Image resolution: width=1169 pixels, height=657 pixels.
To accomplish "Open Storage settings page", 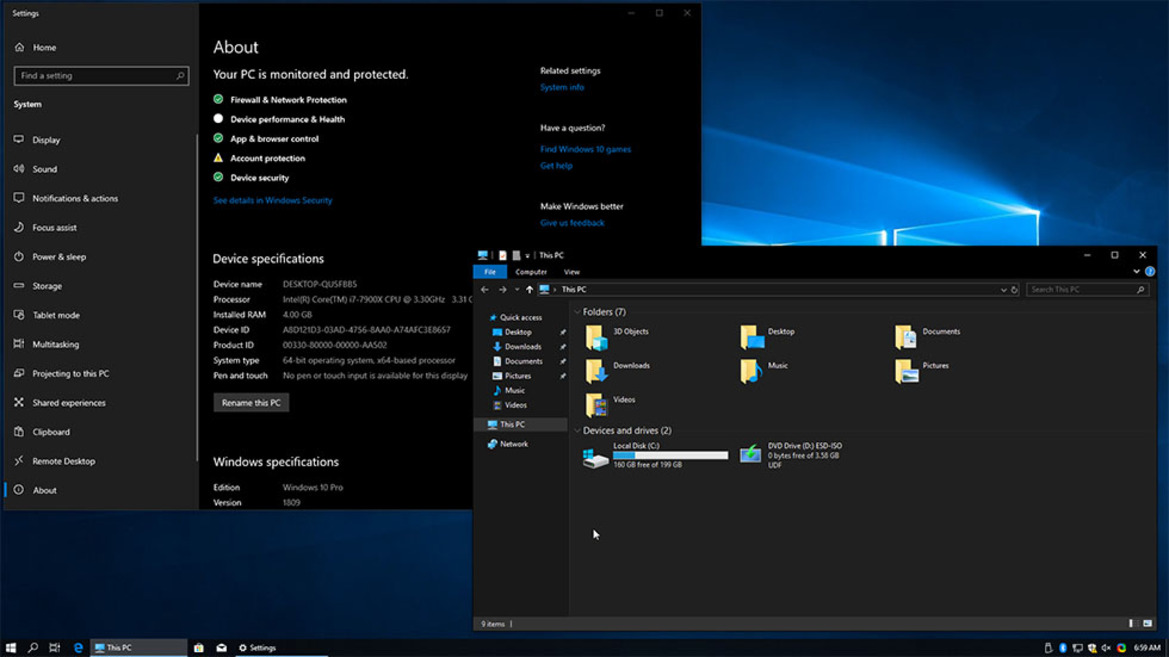I will coord(47,286).
